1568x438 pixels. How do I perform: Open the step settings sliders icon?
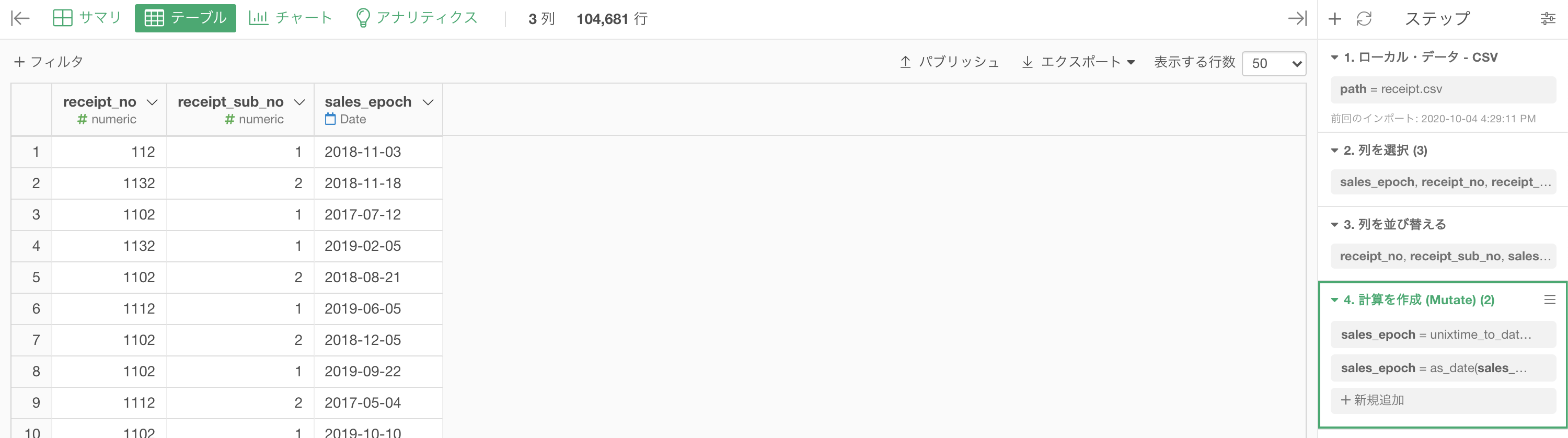pyautogui.click(x=1547, y=19)
